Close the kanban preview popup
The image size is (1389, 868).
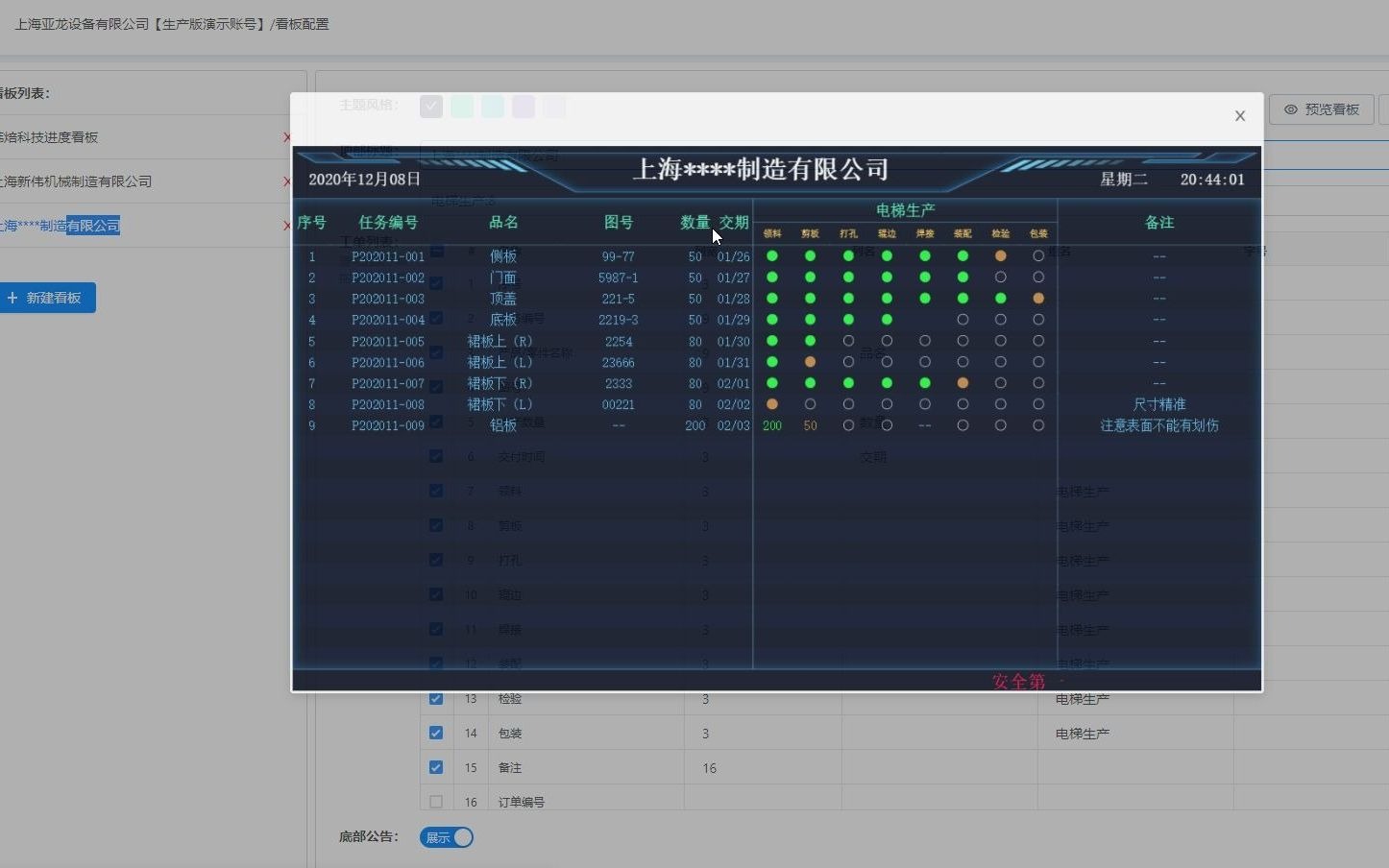click(1240, 116)
